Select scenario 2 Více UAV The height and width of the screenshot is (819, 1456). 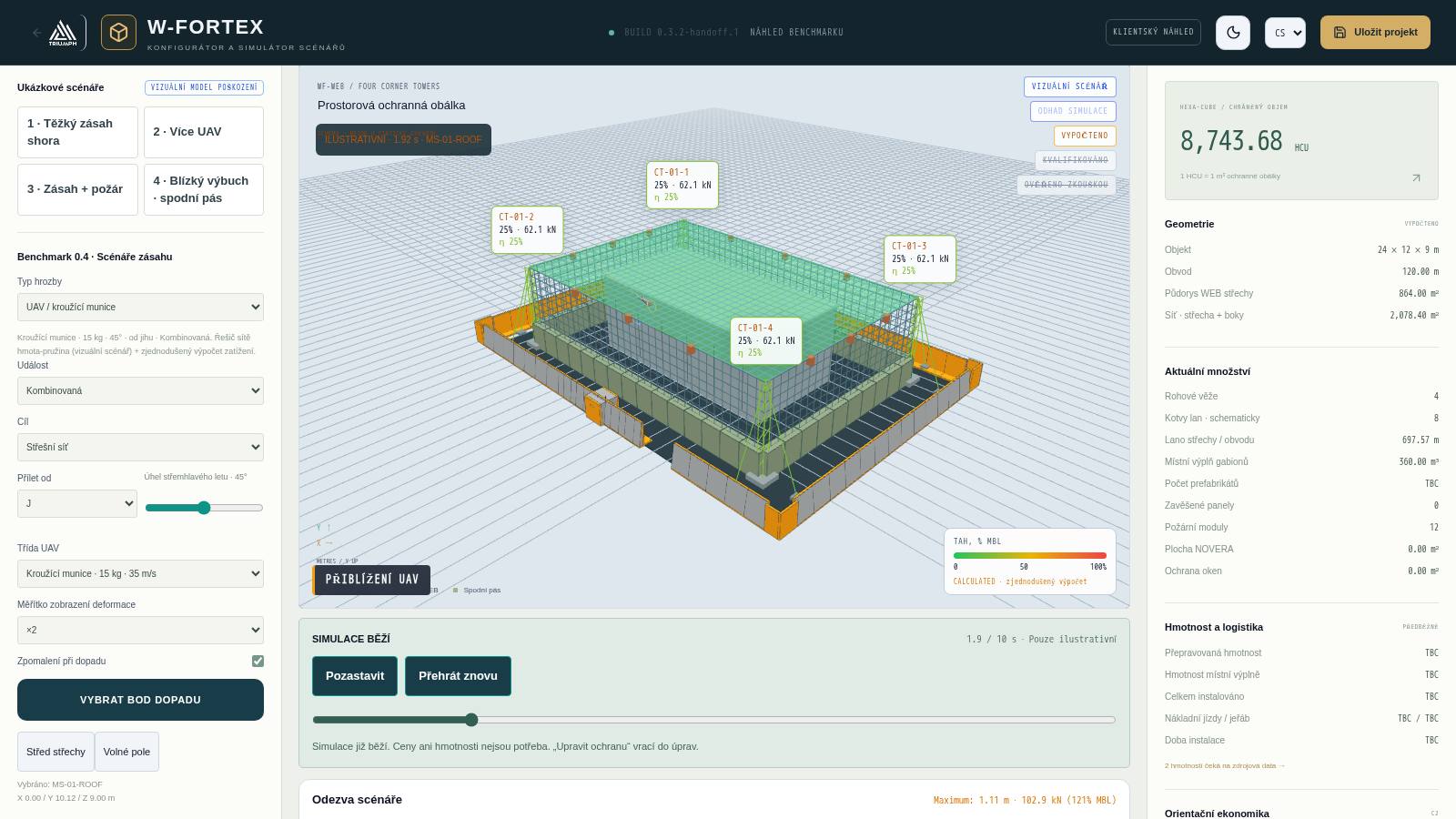point(204,132)
